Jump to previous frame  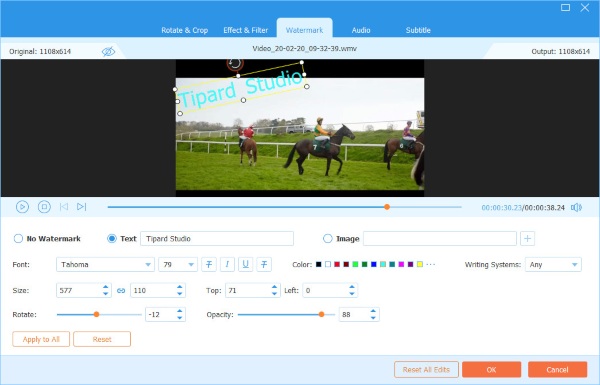click(x=64, y=207)
